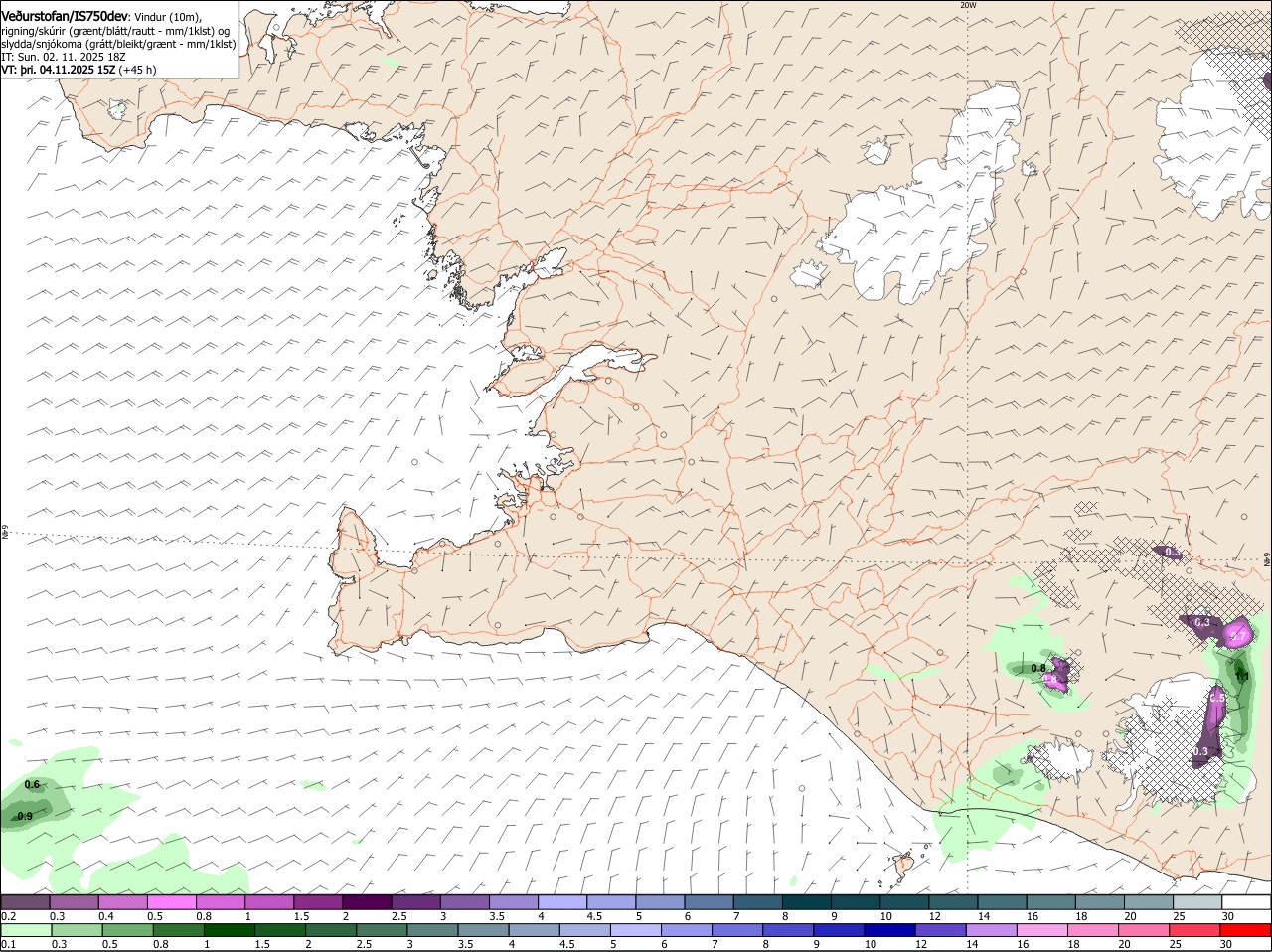Viewport: 1272px width, 952px height.
Task: Pick the snow legend swatch starting at 2
Action: click(x=367, y=901)
